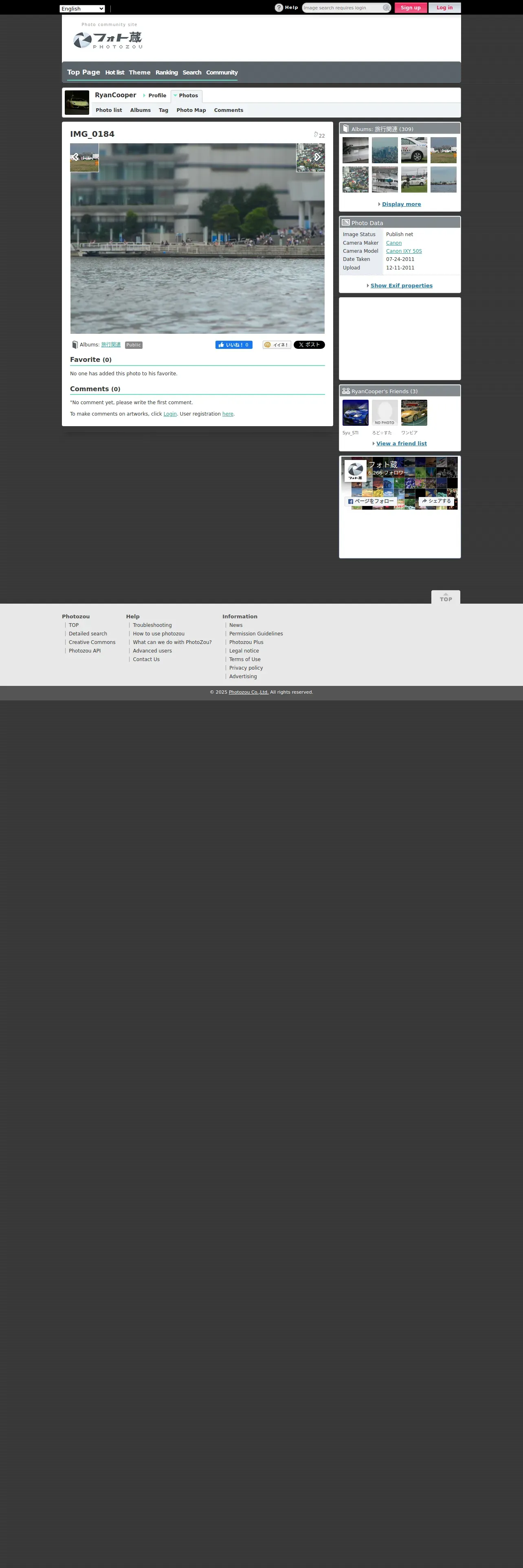Select the Albums tab

[x=140, y=110]
